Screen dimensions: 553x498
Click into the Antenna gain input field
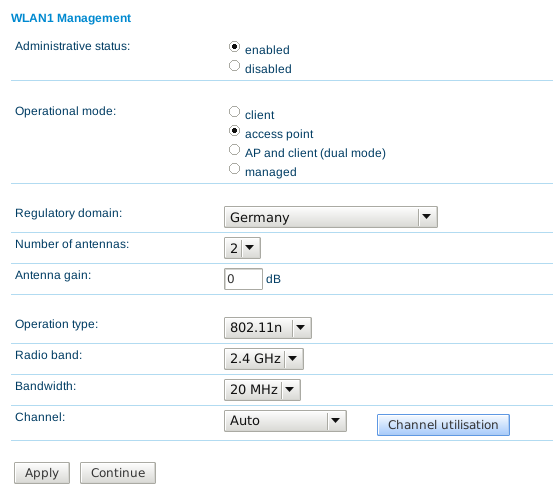(243, 279)
